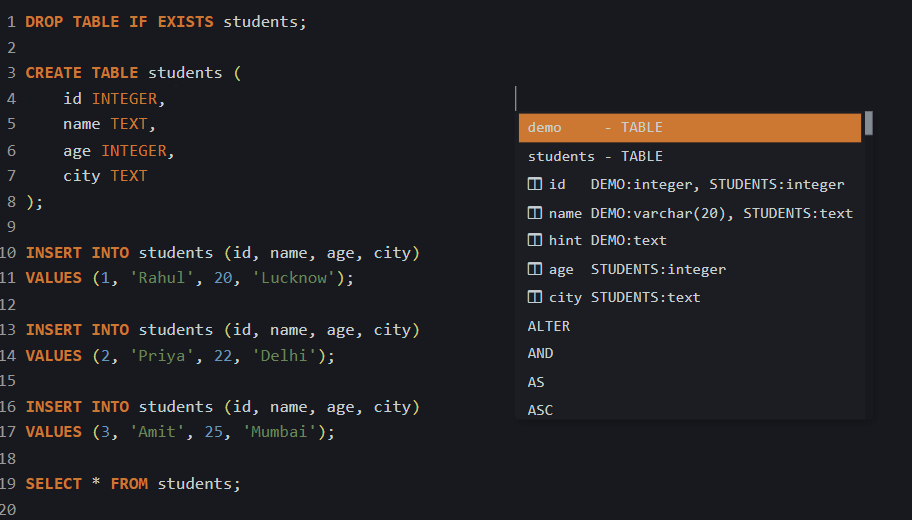Image resolution: width=912 pixels, height=520 pixels.
Task: Pick the 'id' column suggestion
Action: [x=690, y=184]
